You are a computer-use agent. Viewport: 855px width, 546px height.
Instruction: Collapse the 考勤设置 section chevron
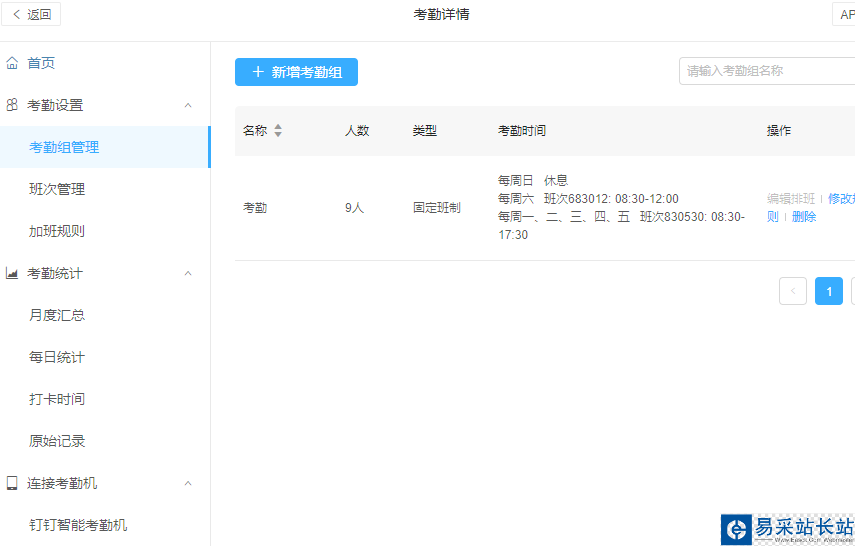pos(188,105)
